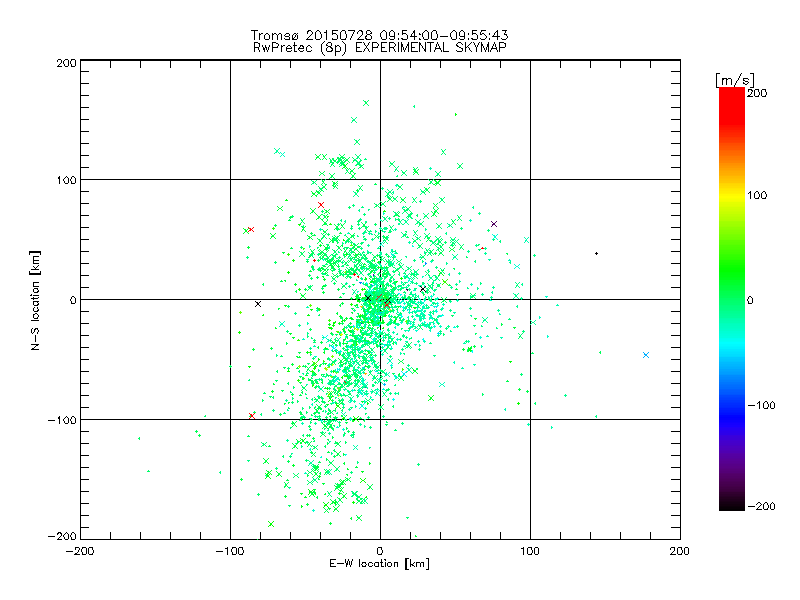800x600 pixels.
Task: Click the plot title 'Tromsø 20150728 09:54:00-09:55:43'
Action: (379, 35)
